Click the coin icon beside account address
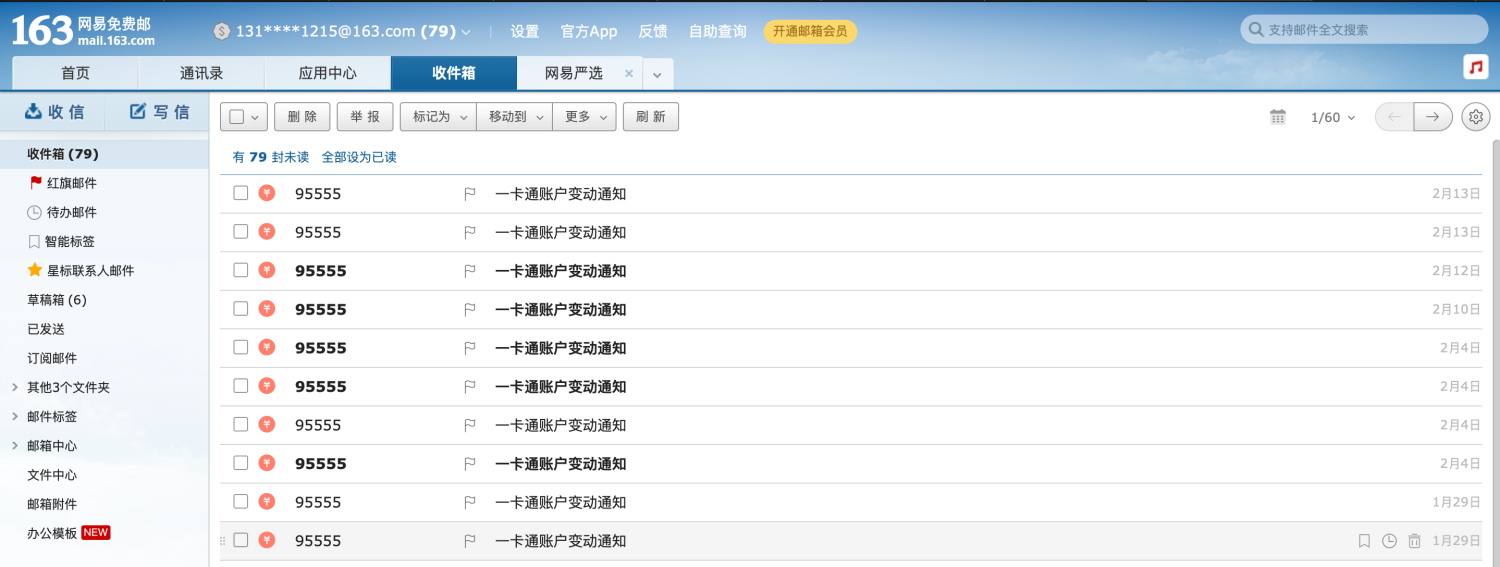This screenshot has width=1500, height=567. click(x=222, y=31)
